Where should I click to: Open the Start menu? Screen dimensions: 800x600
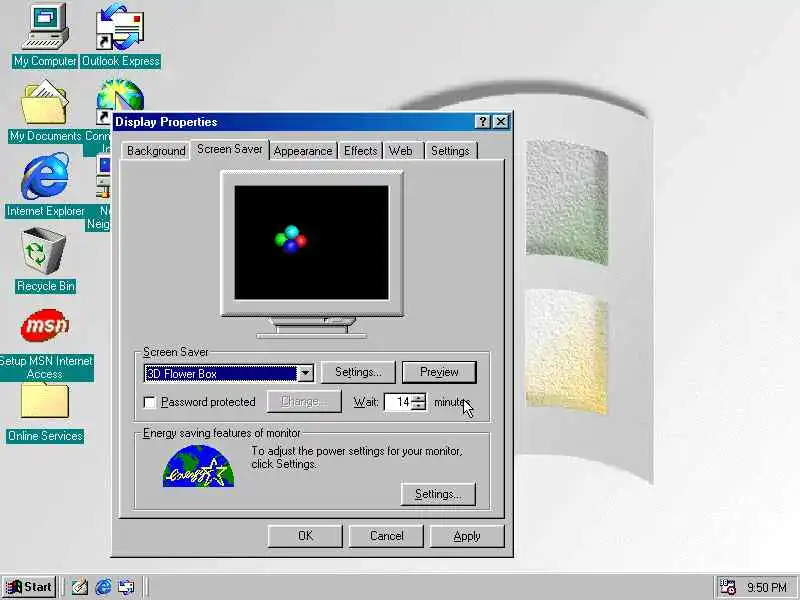(x=29, y=587)
